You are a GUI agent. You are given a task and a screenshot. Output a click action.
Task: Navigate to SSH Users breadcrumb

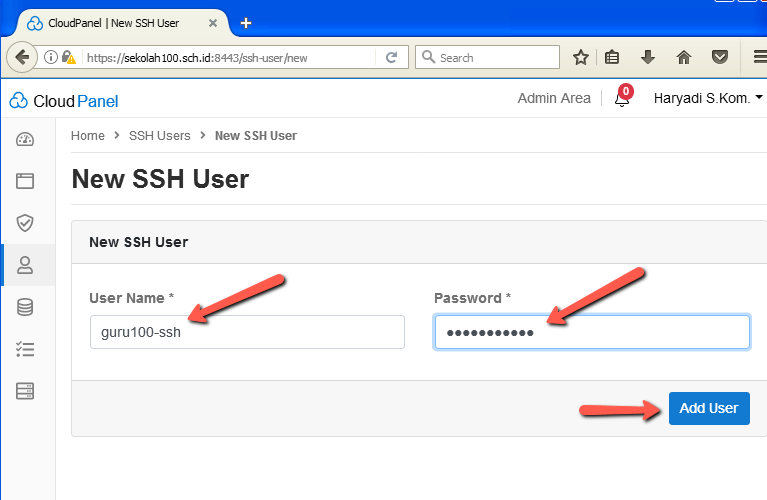[159, 136]
